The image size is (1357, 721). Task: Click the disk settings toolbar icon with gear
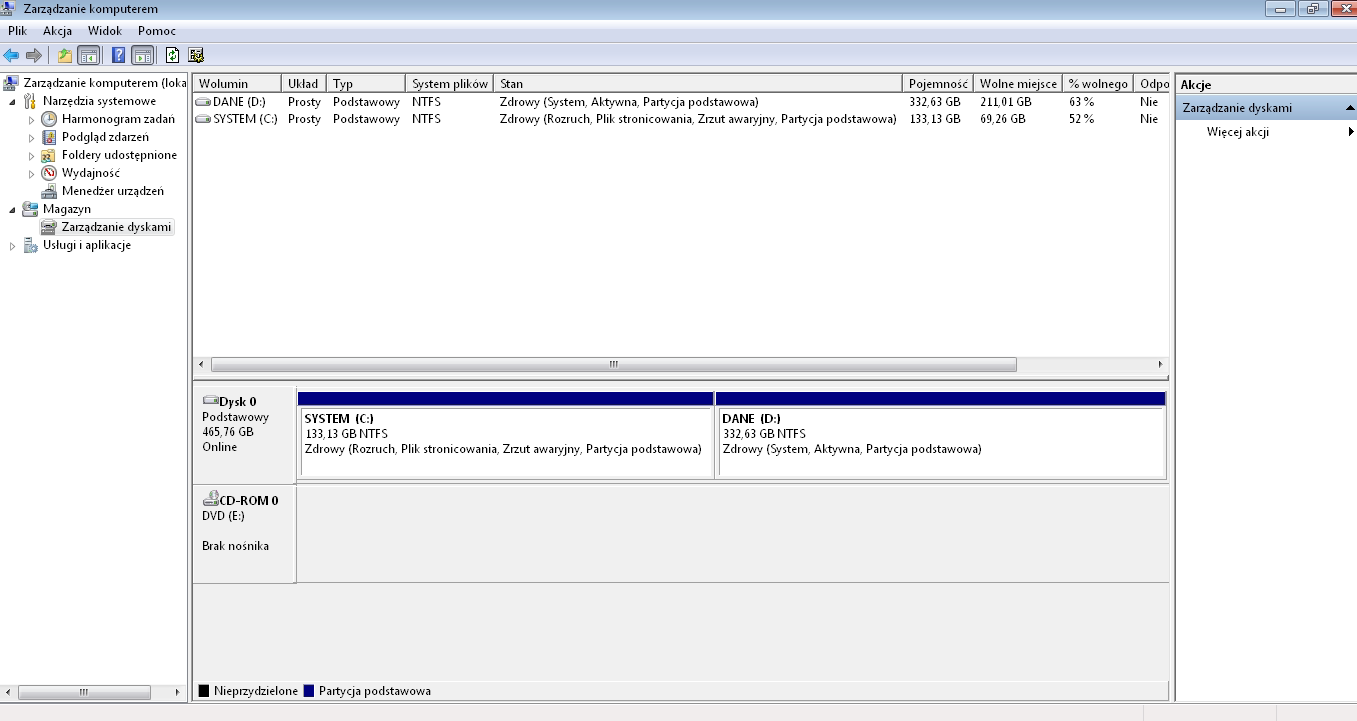click(x=196, y=55)
